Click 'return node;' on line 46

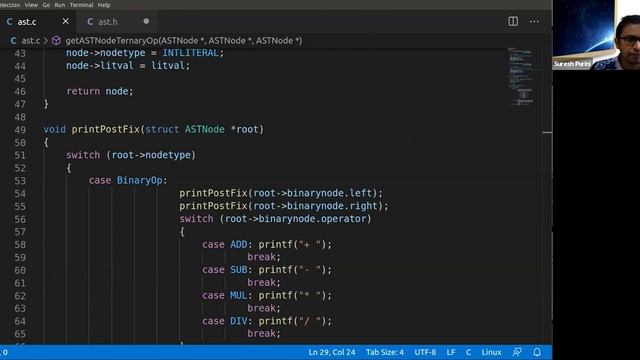pyautogui.click(x=100, y=91)
